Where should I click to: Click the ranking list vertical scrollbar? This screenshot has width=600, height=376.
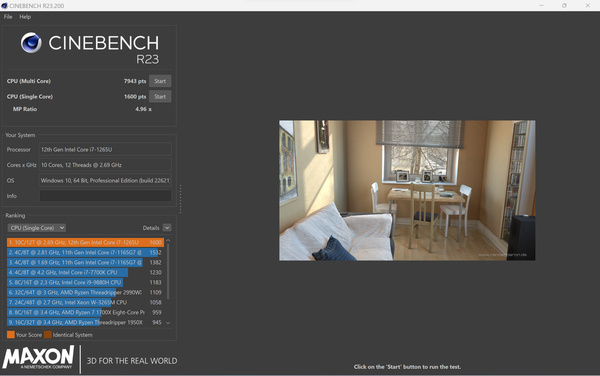[x=168, y=272]
